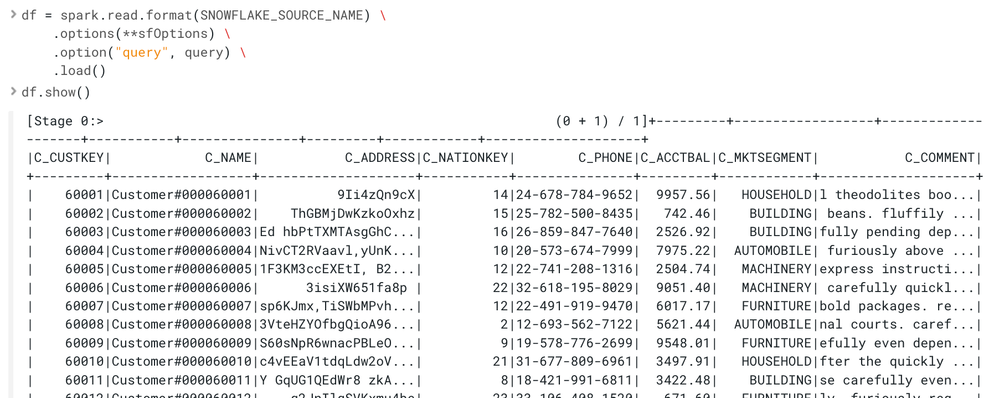Click the .load() code line

(80, 71)
